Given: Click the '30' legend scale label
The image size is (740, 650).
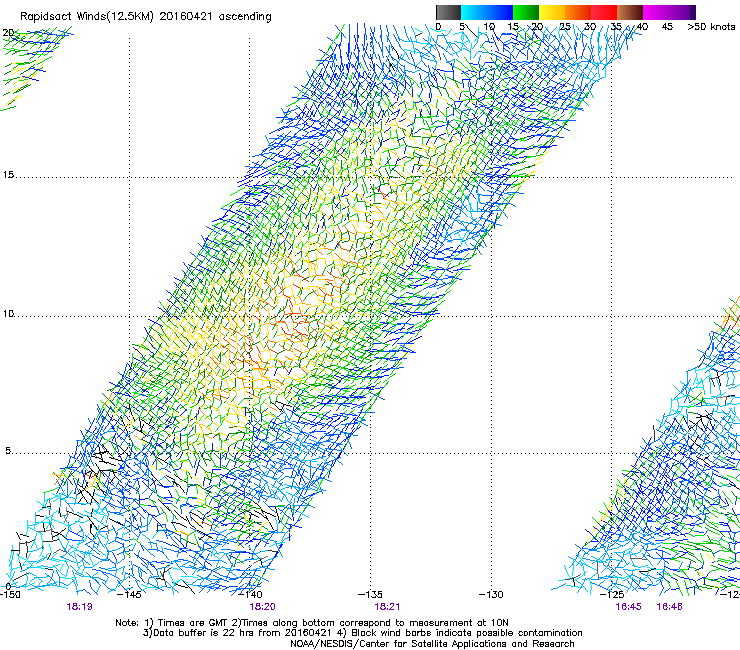Looking at the screenshot, I should click(x=590, y=26).
